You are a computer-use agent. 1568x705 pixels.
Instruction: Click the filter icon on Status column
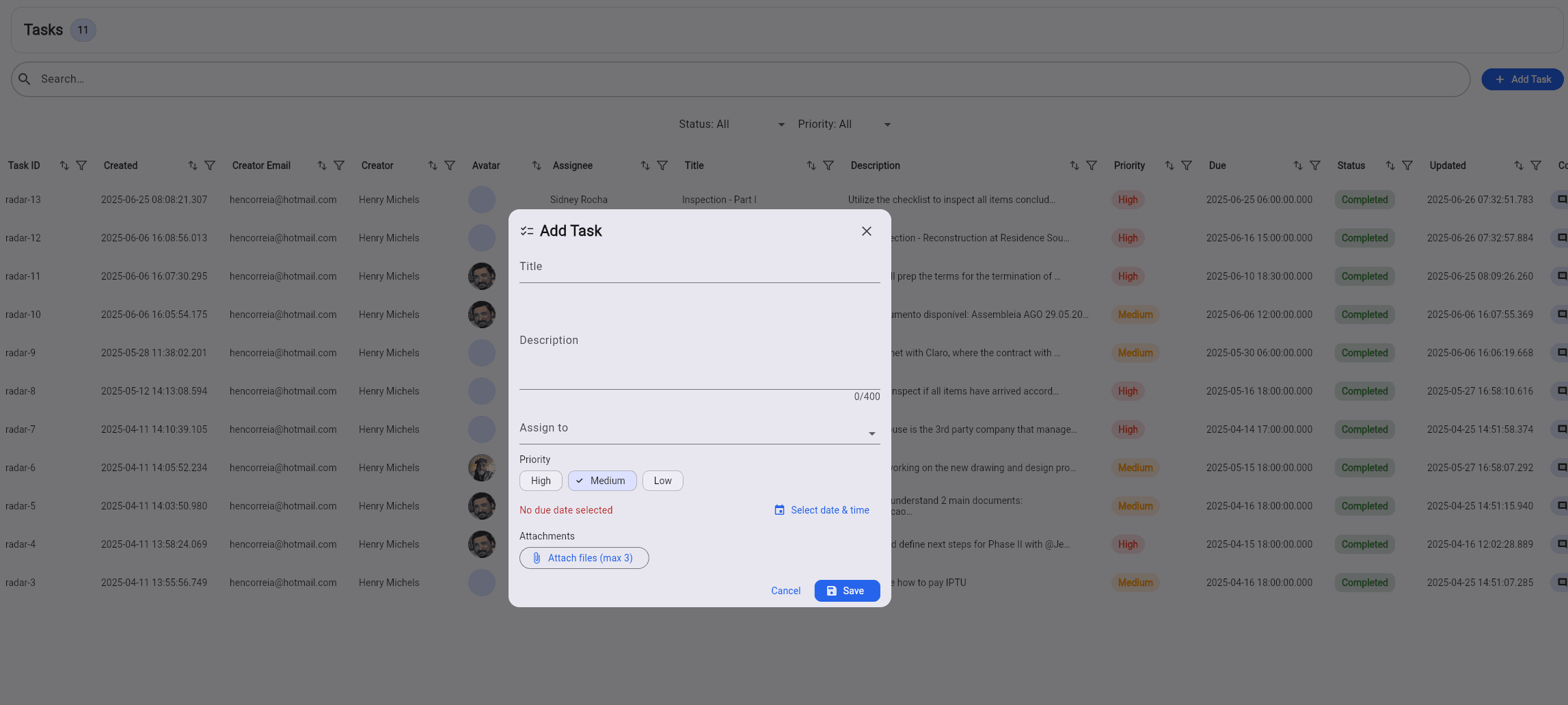point(1407,165)
